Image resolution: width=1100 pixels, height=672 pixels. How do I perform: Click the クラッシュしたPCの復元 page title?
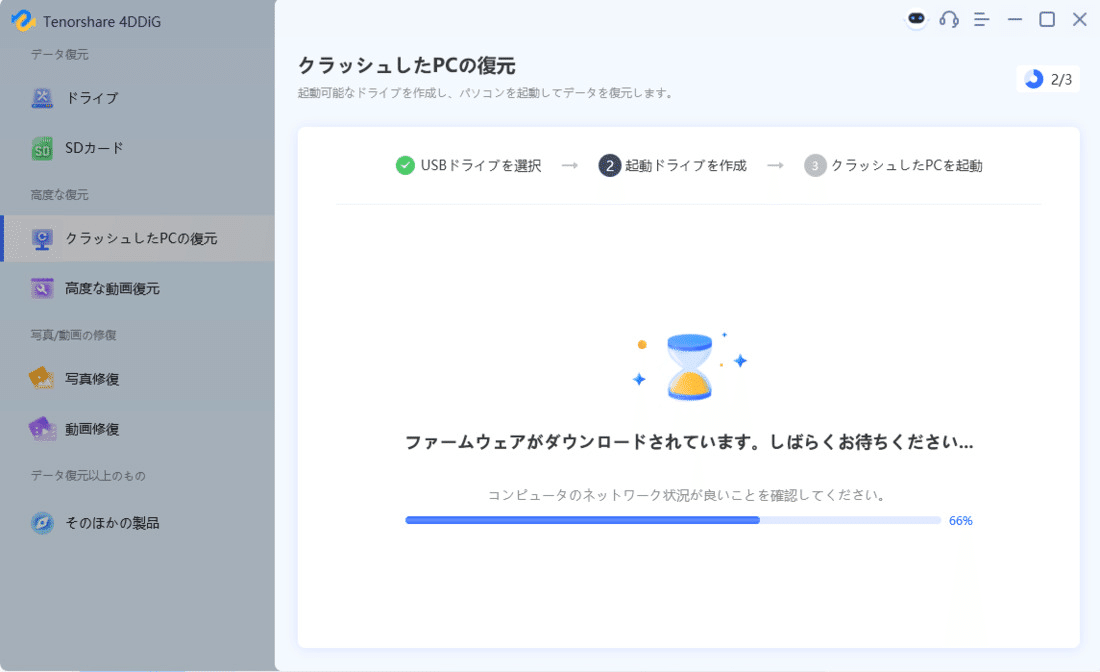[x=406, y=65]
